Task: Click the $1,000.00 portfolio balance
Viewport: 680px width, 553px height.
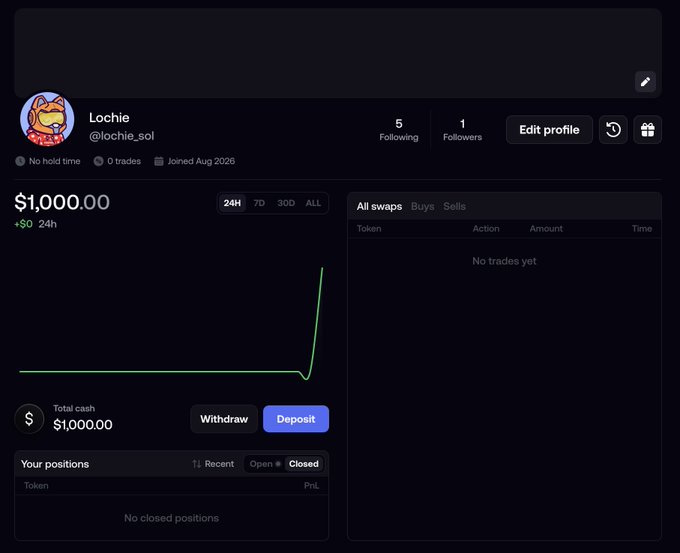Action: pos(62,202)
